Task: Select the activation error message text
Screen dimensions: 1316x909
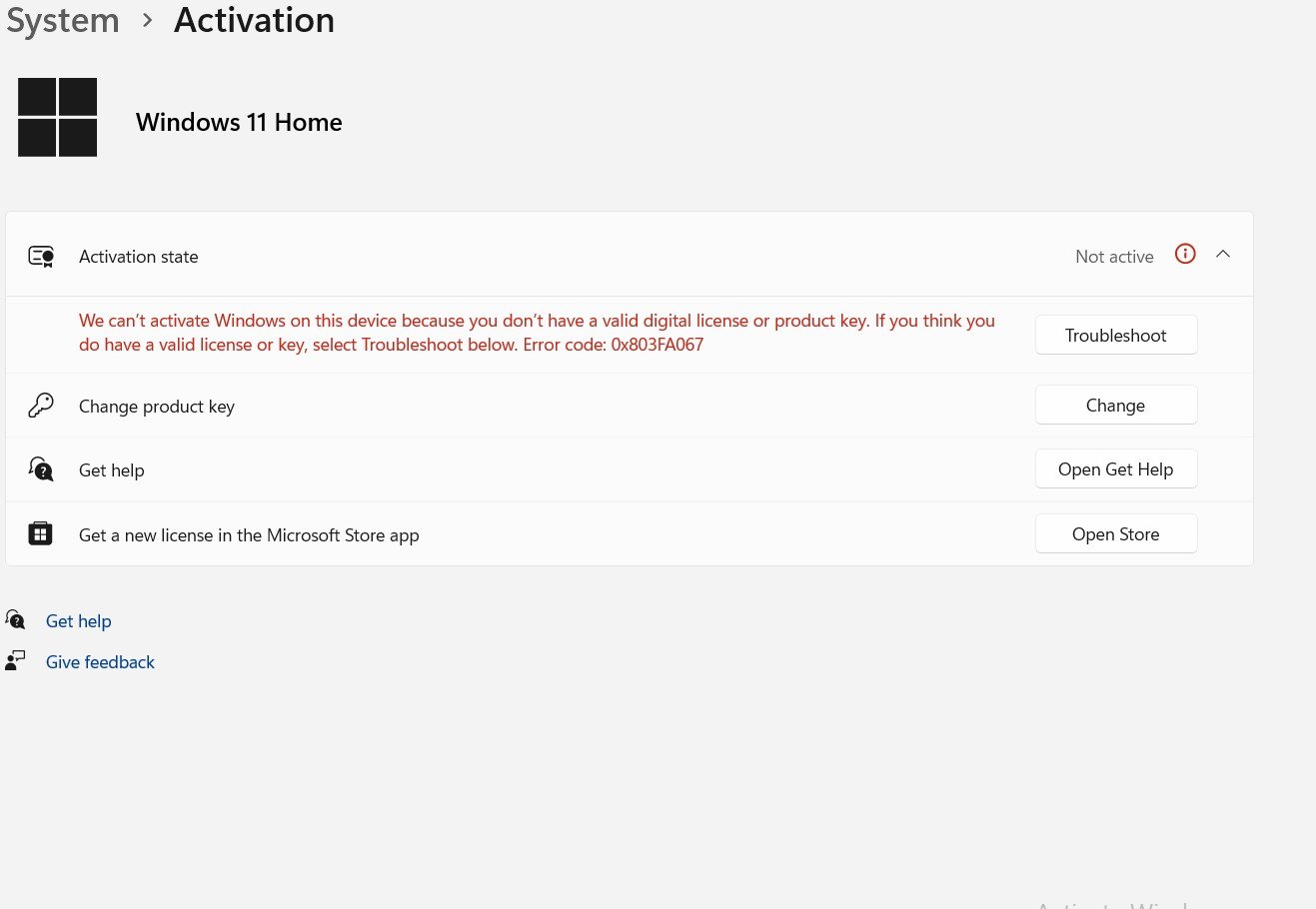Action: click(537, 332)
